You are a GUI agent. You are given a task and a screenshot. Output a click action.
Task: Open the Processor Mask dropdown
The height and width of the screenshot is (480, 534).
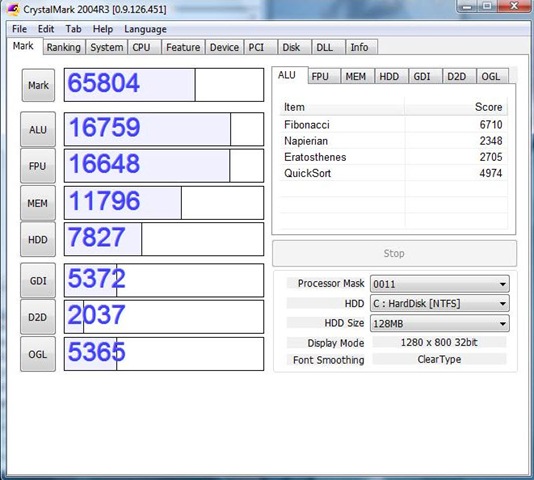point(440,284)
